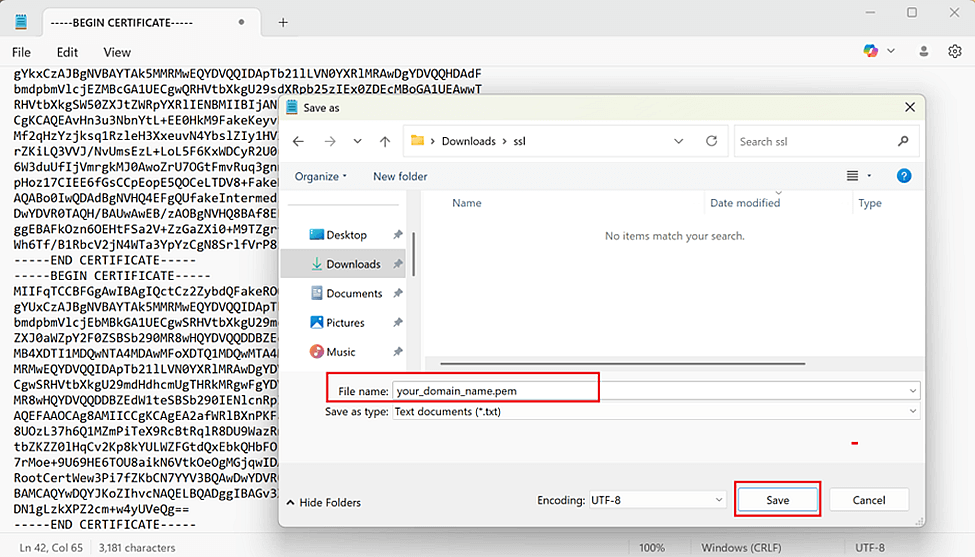Click the Copilot icon in Notepad
This screenshot has height=557, width=975.
[871, 51]
